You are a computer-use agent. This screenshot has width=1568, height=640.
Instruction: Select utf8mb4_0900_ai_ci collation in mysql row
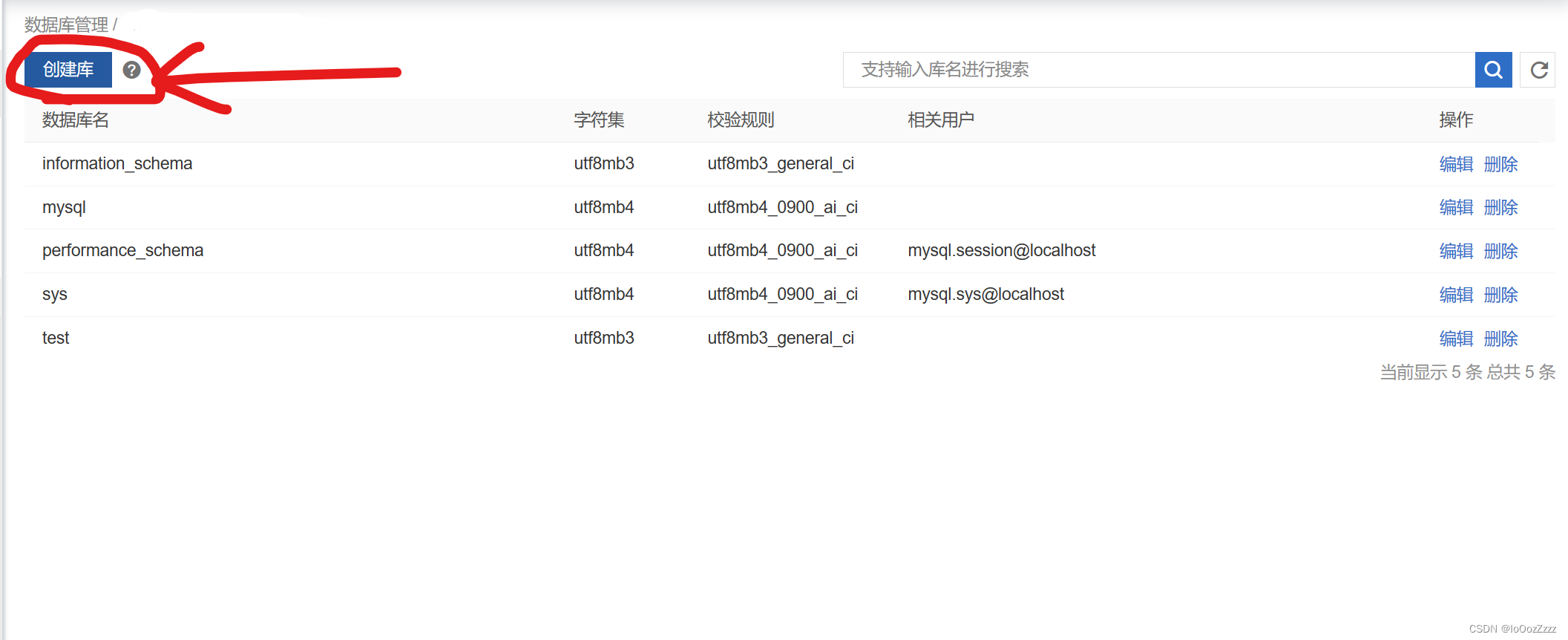click(x=782, y=207)
